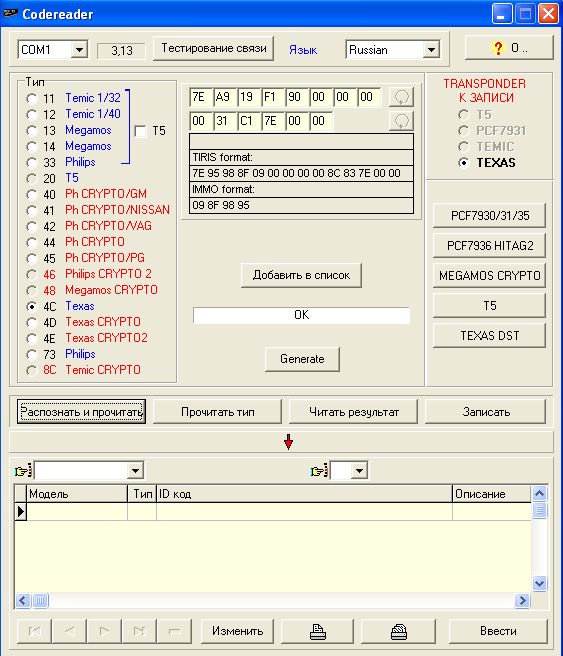Open the COM1 port dropdown
Viewport: 563px width, 656px height.
pos(79,50)
